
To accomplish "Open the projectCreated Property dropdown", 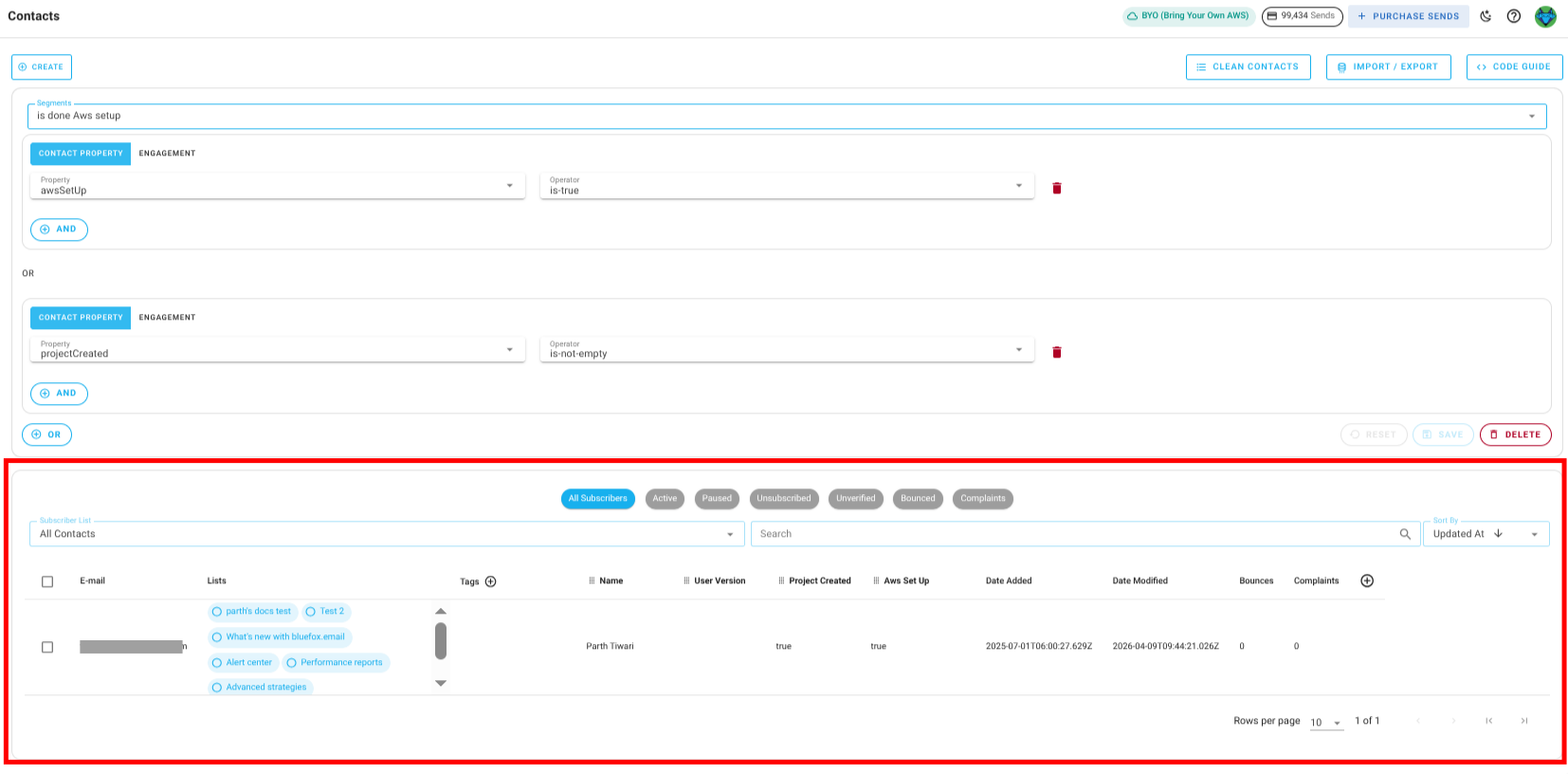I will pyautogui.click(x=278, y=350).
